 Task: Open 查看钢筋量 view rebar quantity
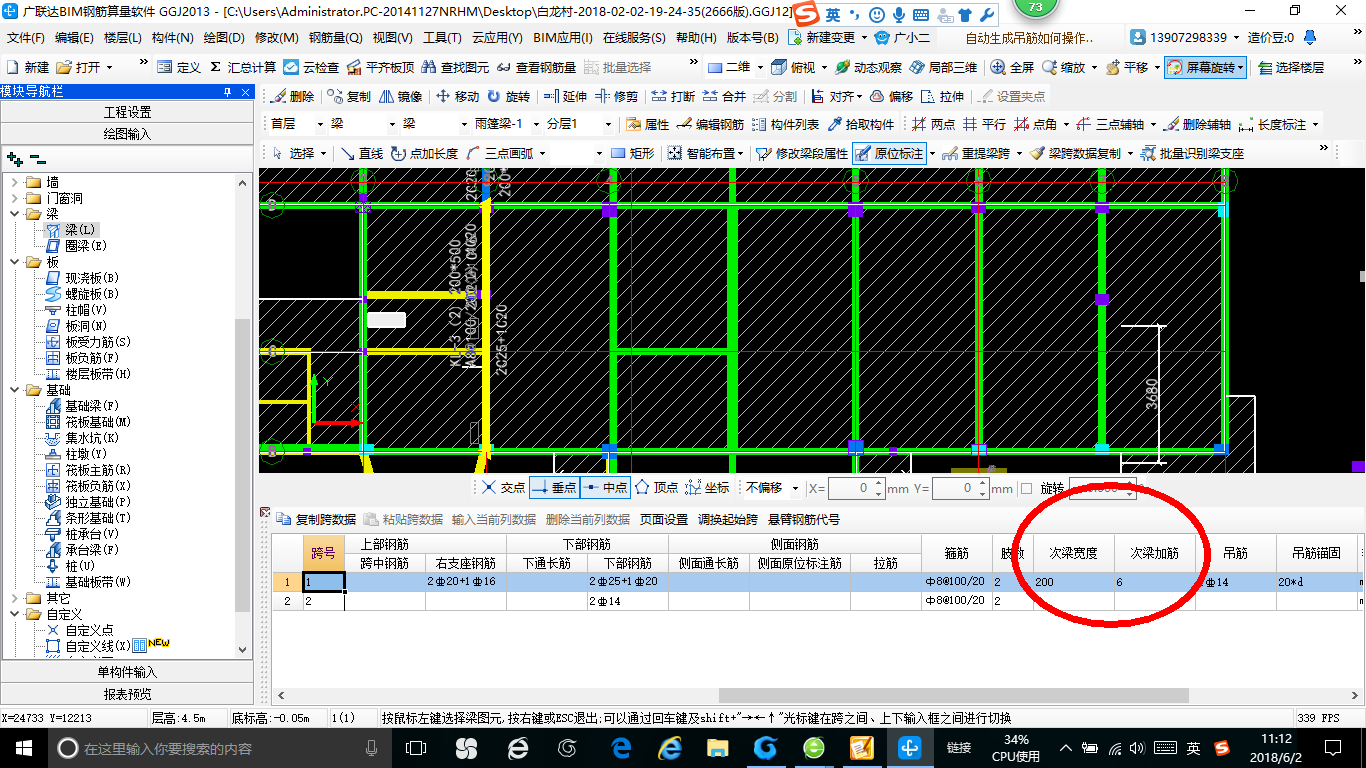pos(536,67)
